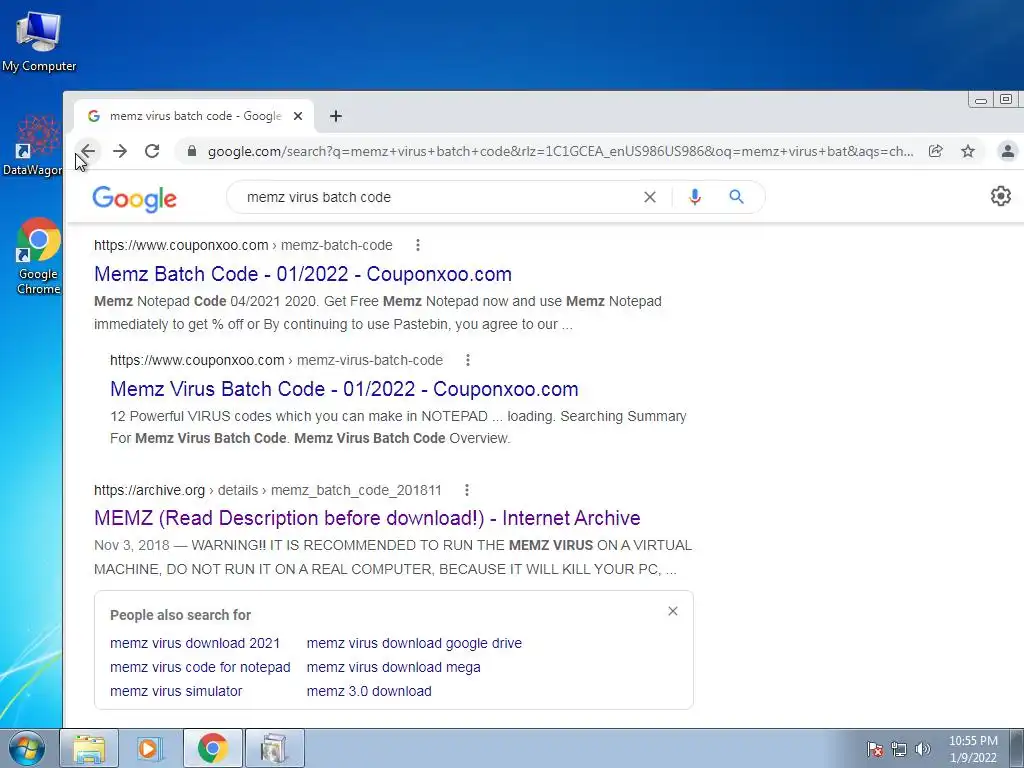The image size is (1024, 768).
Task: Click the Show Desktop strip beside the clock
Action: (x=1017, y=749)
